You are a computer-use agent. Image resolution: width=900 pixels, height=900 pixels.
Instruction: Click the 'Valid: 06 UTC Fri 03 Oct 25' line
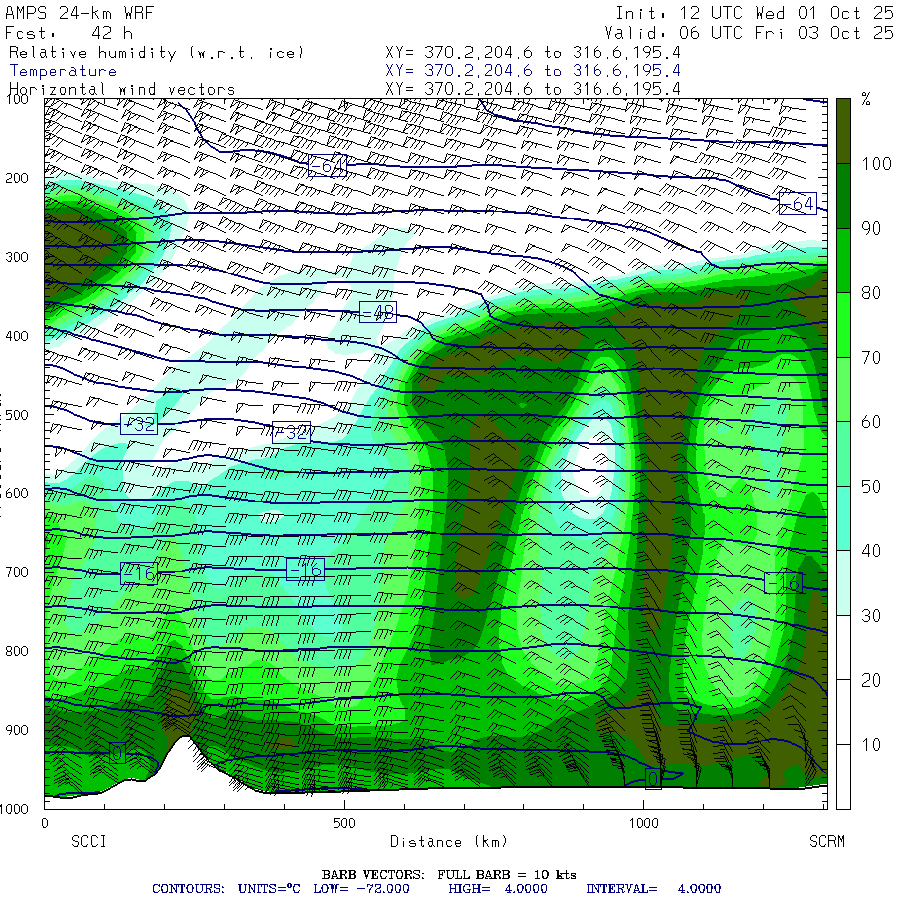click(x=748, y=33)
